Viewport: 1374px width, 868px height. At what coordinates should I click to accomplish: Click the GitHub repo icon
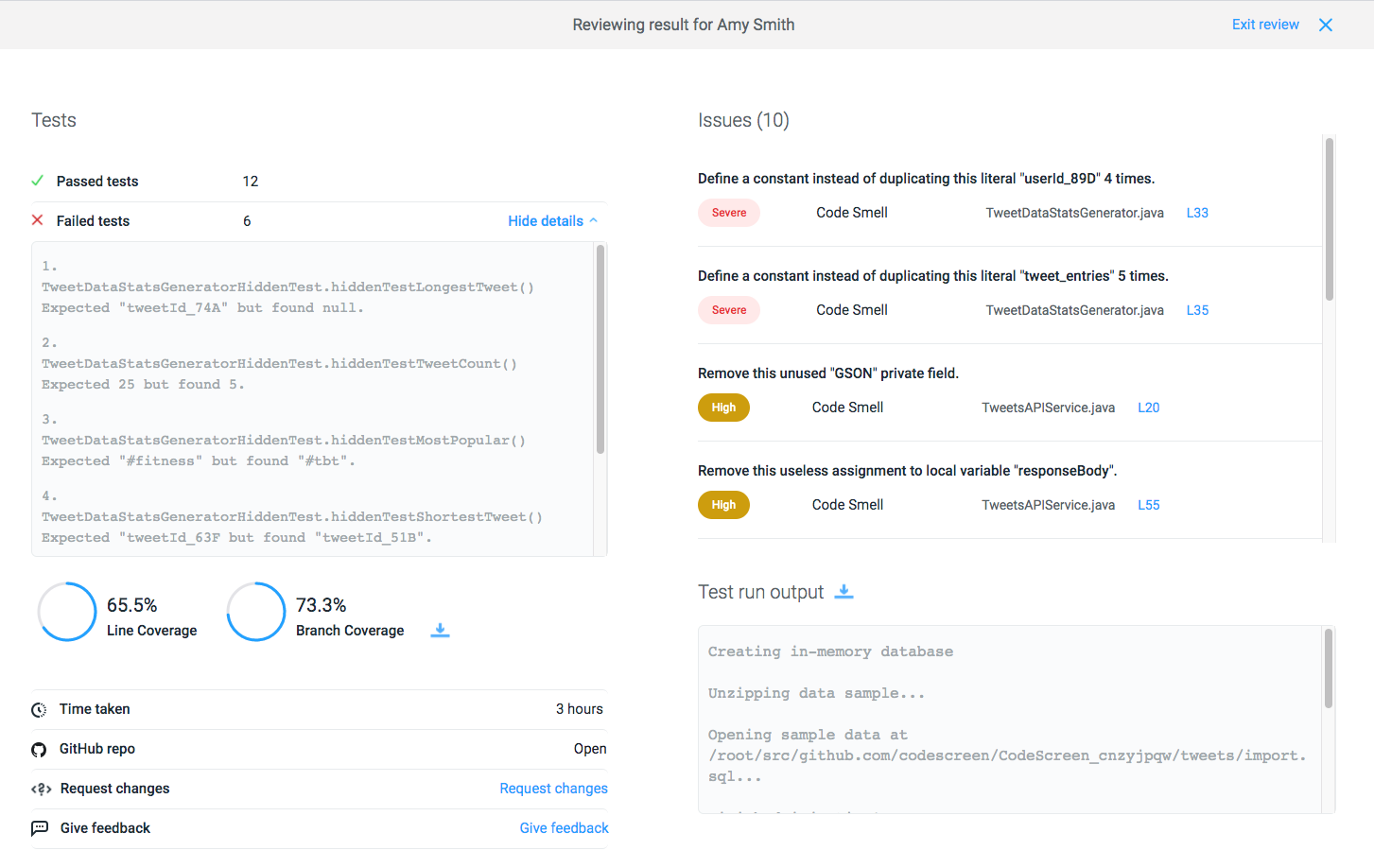pos(38,748)
